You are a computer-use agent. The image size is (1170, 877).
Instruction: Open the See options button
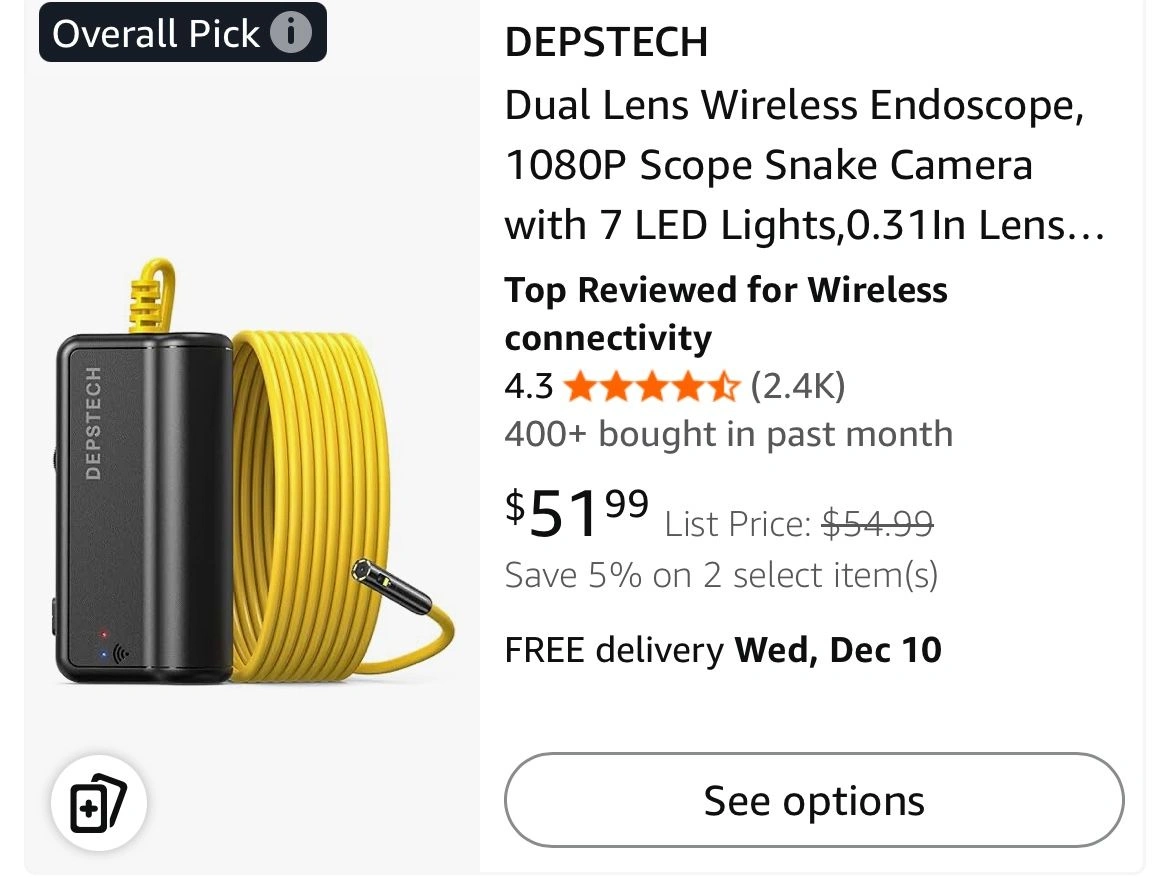tap(814, 800)
